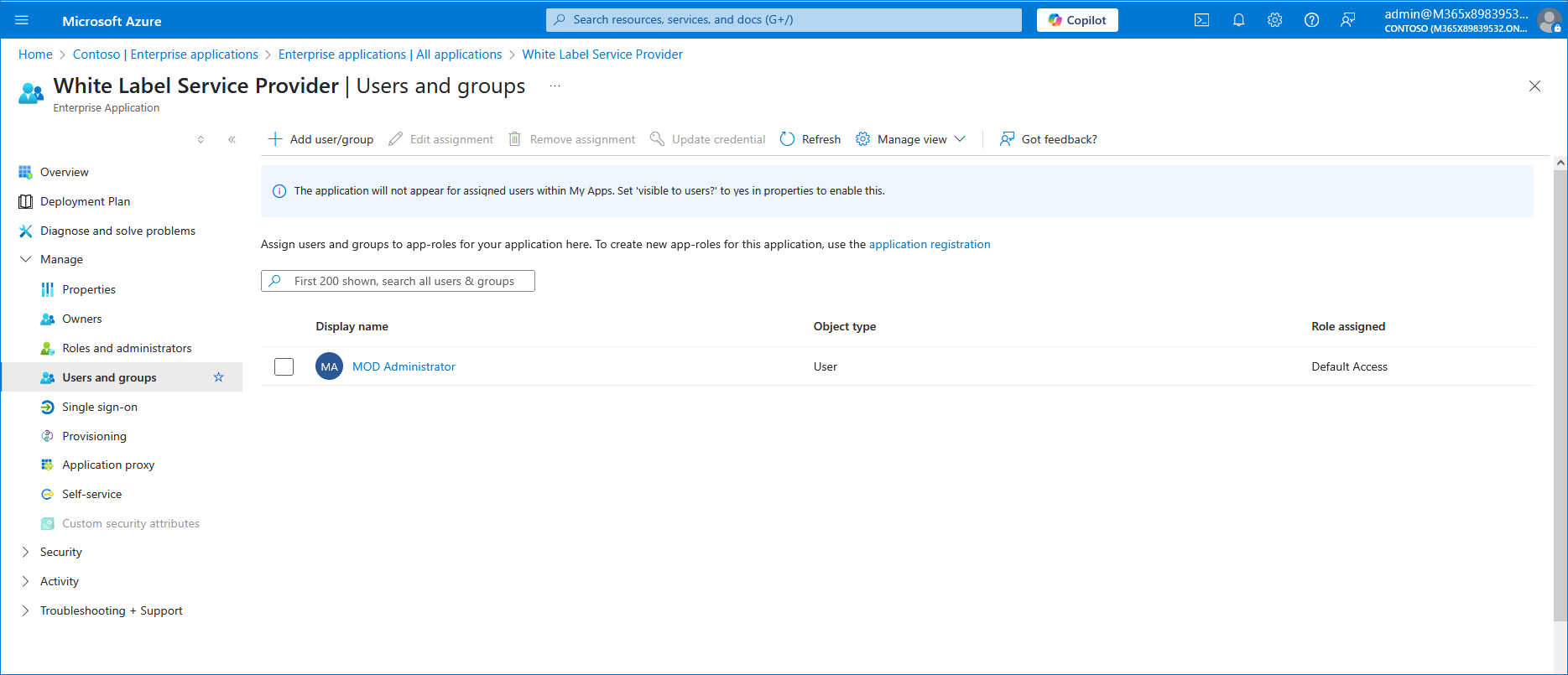The height and width of the screenshot is (675, 1568).
Task: Click Add user/group button
Action: tap(320, 139)
